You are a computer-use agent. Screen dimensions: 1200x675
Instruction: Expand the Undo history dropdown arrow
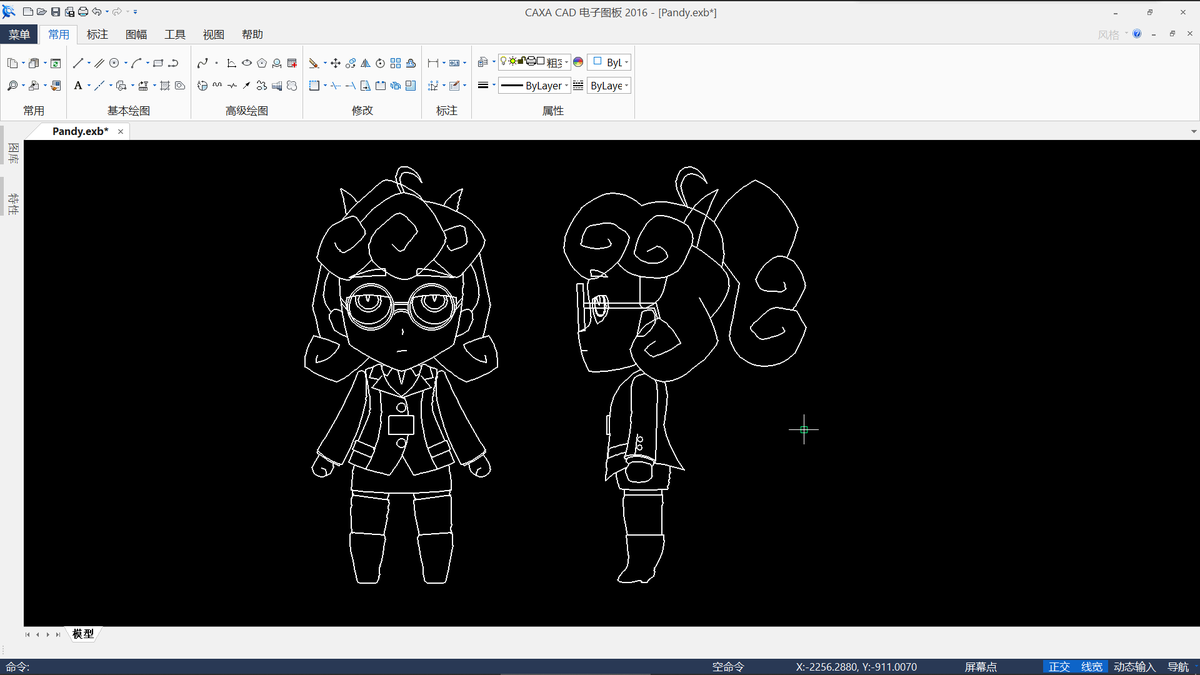click(107, 12)
